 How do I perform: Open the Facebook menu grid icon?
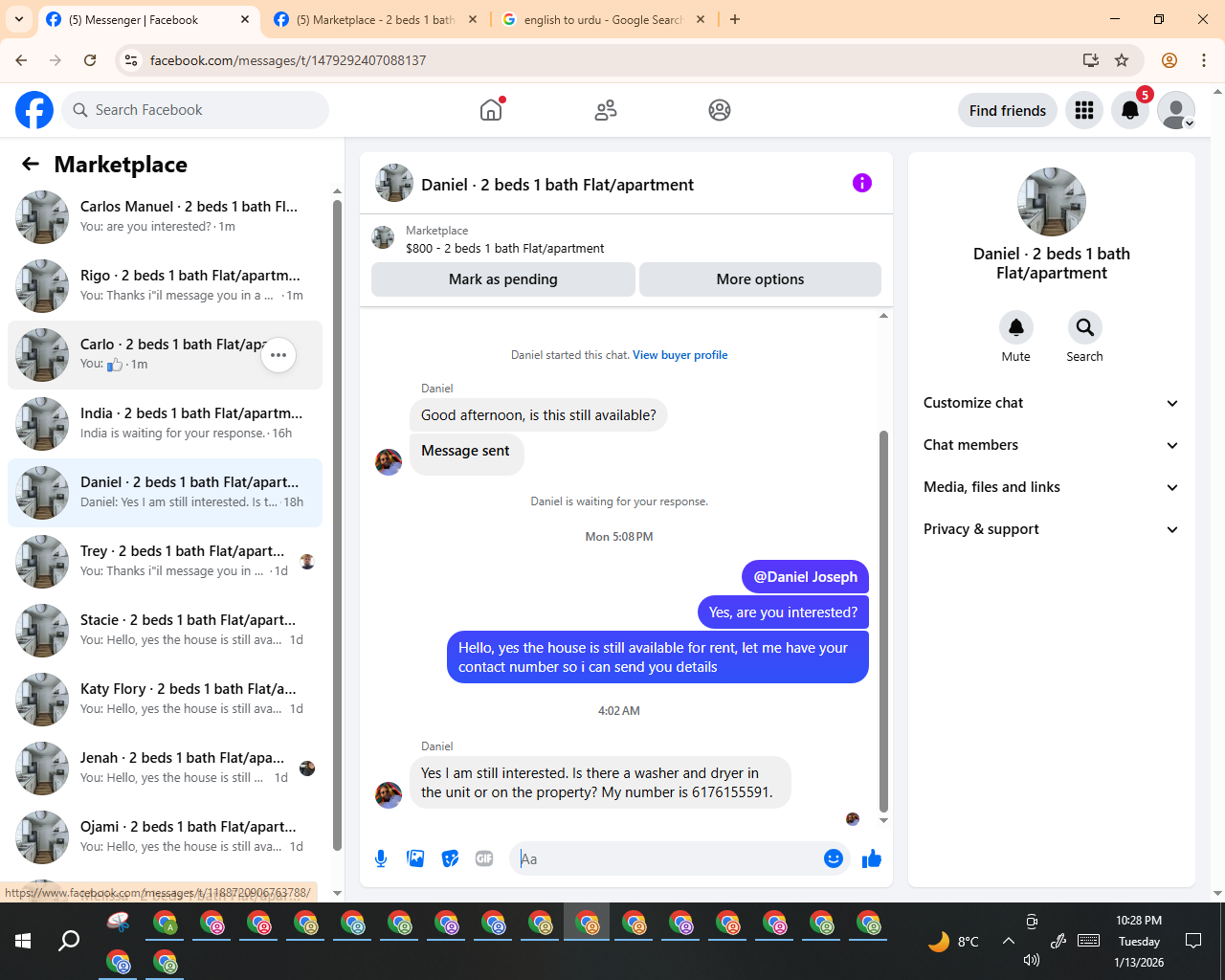(1084, 110)
